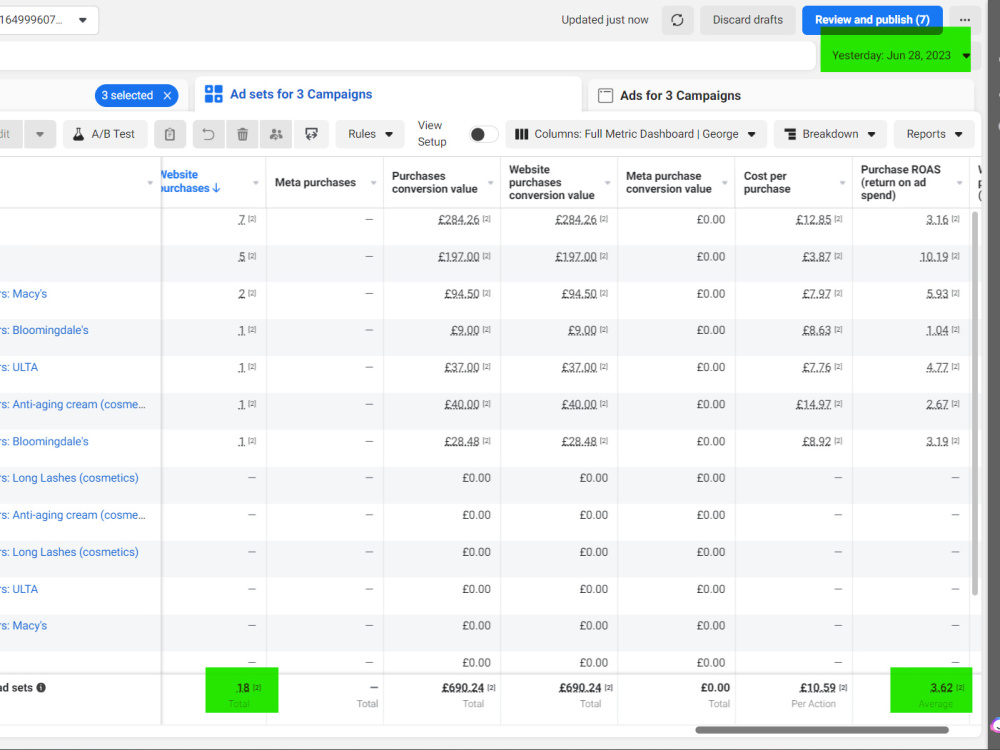The width and height of the screenshot is (1000, 750).
Task: Click the Purchase ROAS column header
Action: (900, 182)
